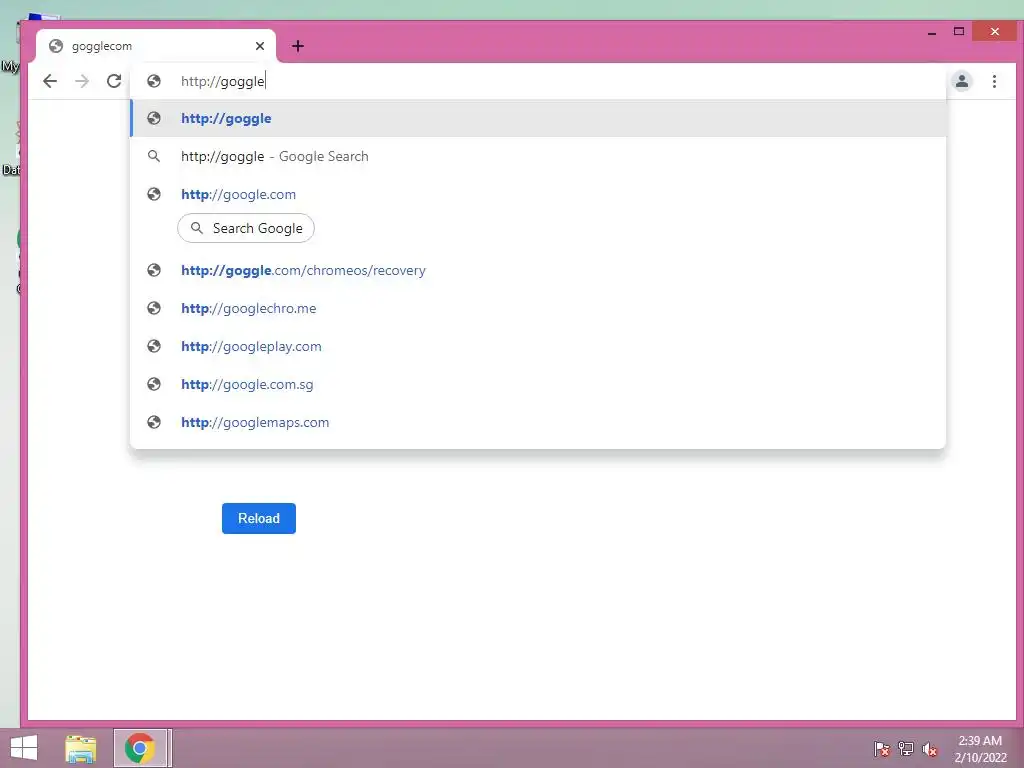The height and width of the screenshot is (768, 1024).
Task: Click the blue Reload button
Action: tap(259, 518)
